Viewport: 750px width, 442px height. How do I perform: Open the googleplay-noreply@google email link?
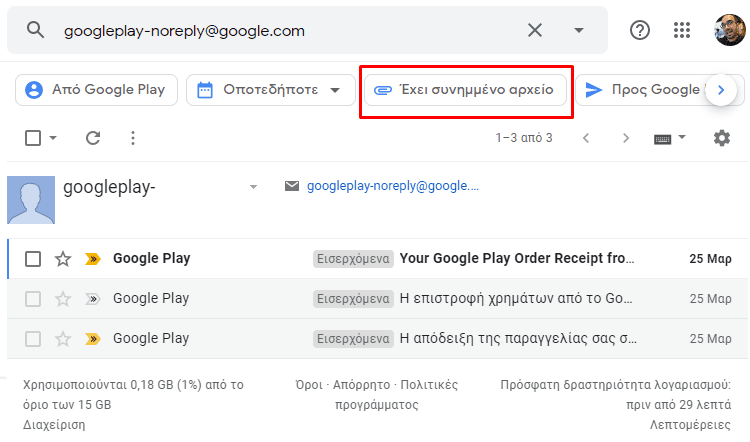(x=393, y=186)
